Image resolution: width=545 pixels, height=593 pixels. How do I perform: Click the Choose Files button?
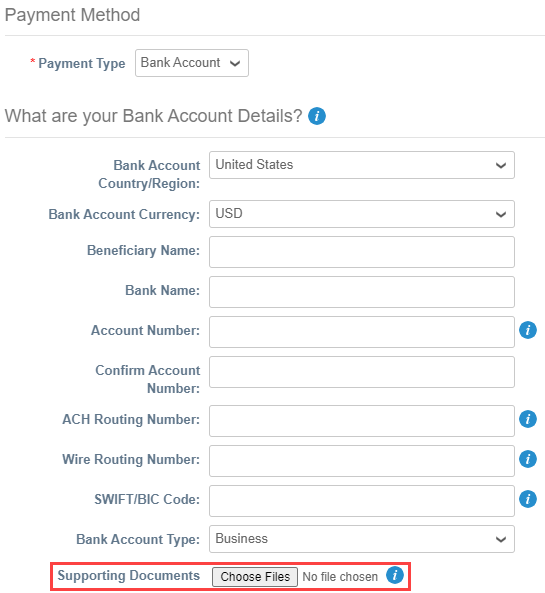click(x=255, y=577)
